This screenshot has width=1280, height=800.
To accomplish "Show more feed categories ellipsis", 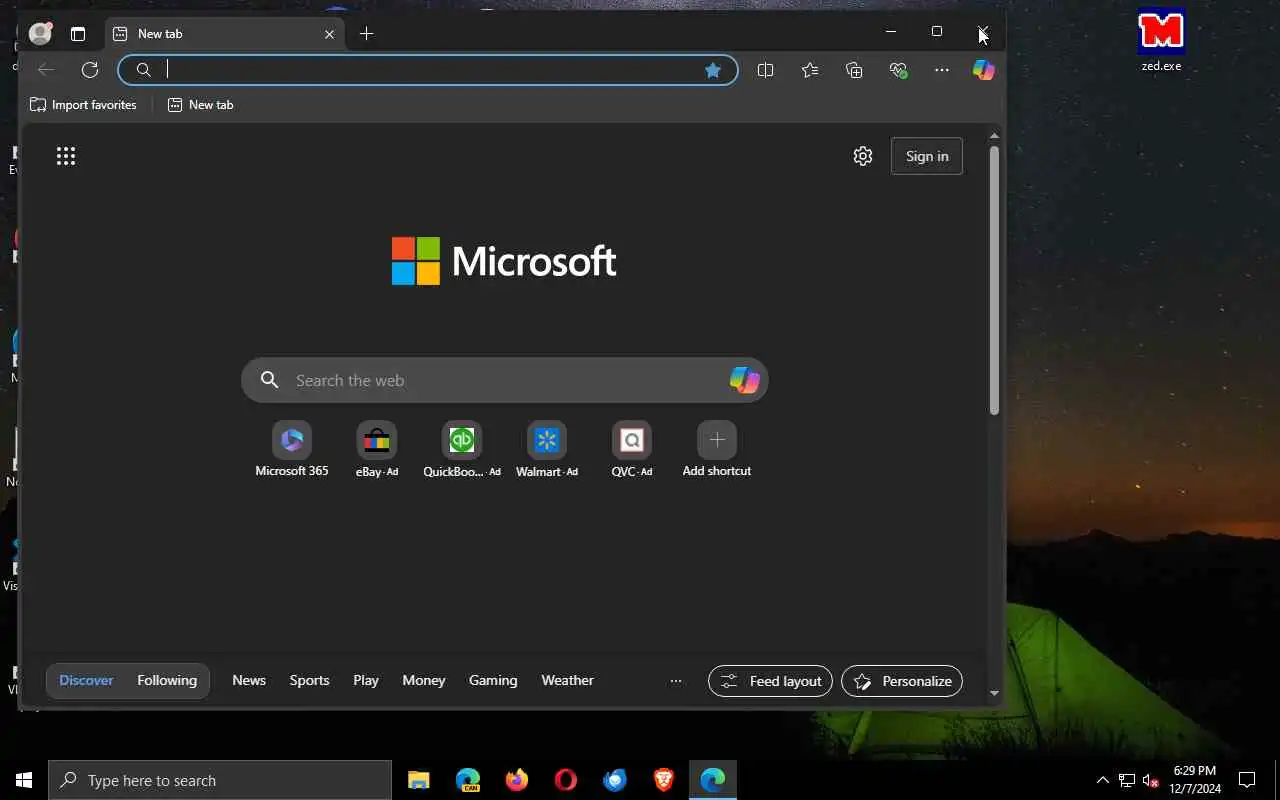I will tap(676, 681).
